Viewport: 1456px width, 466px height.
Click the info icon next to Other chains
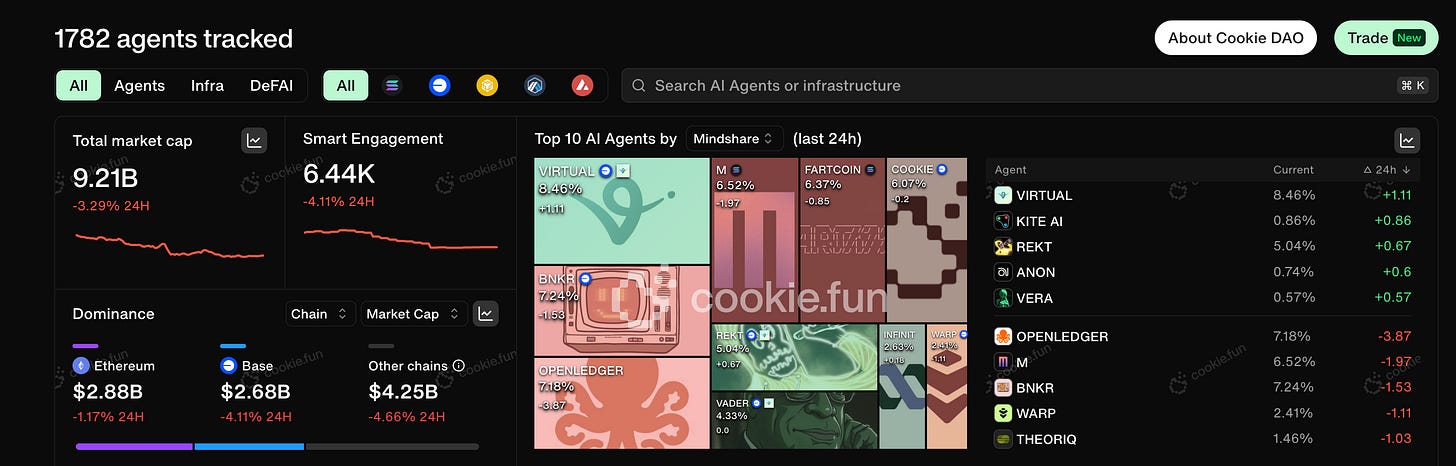[458, 366]
